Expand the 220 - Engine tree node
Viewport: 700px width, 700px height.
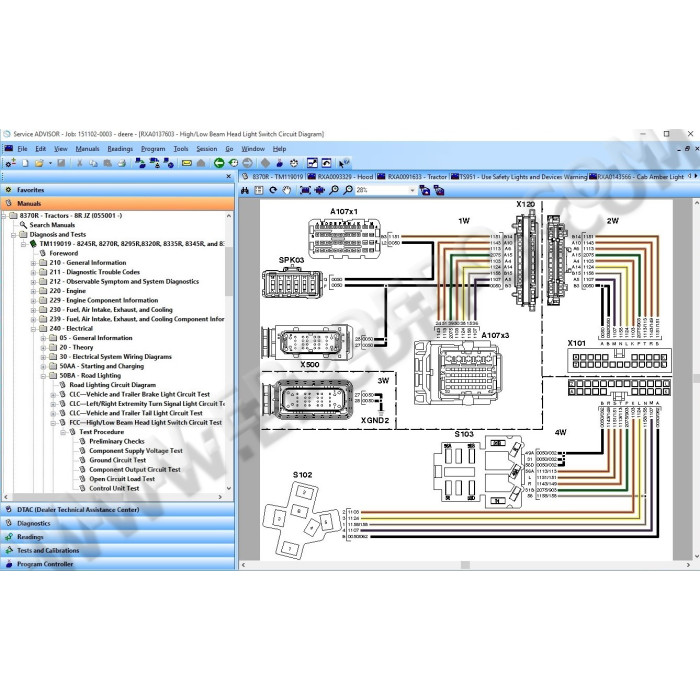33,292
